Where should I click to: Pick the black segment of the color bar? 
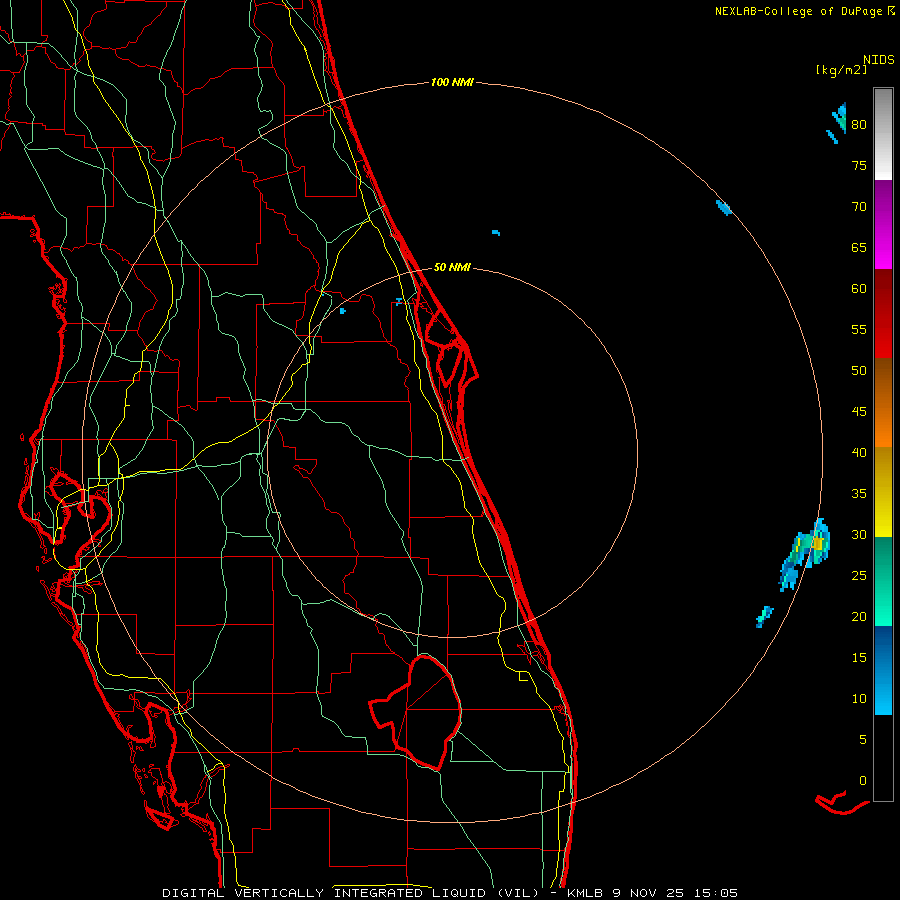click(883, 758)
